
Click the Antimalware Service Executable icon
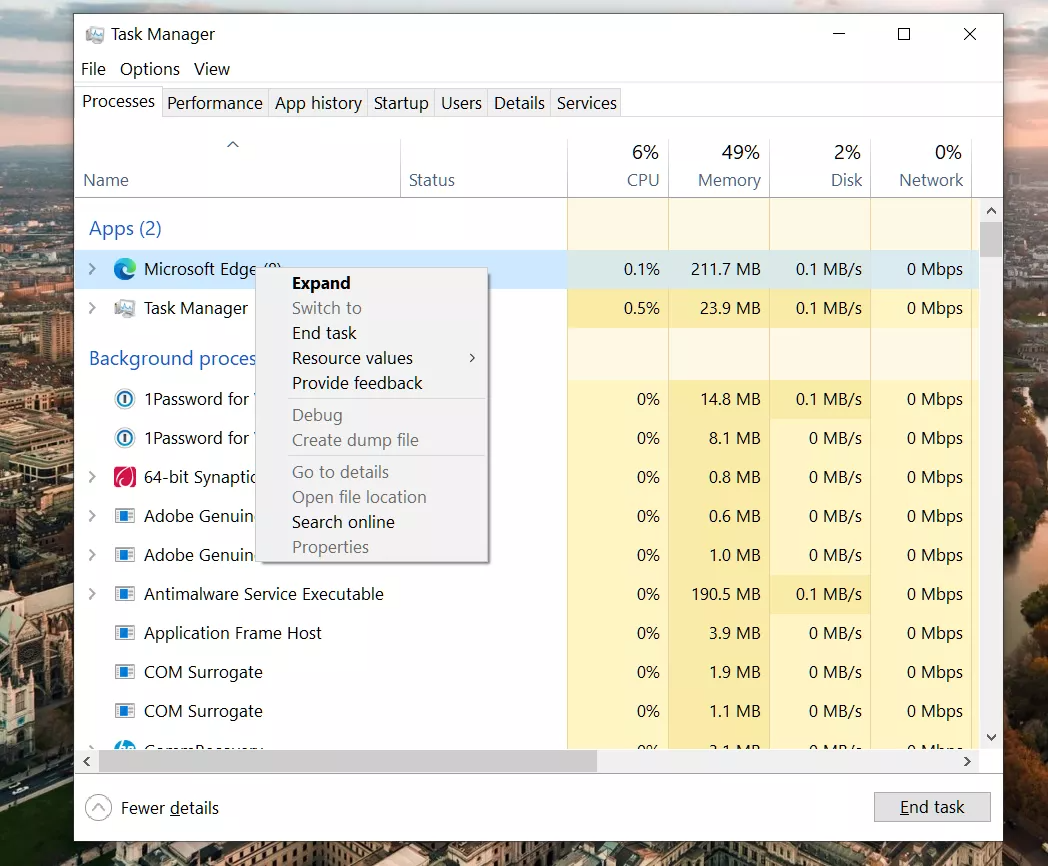coord(125,594)
